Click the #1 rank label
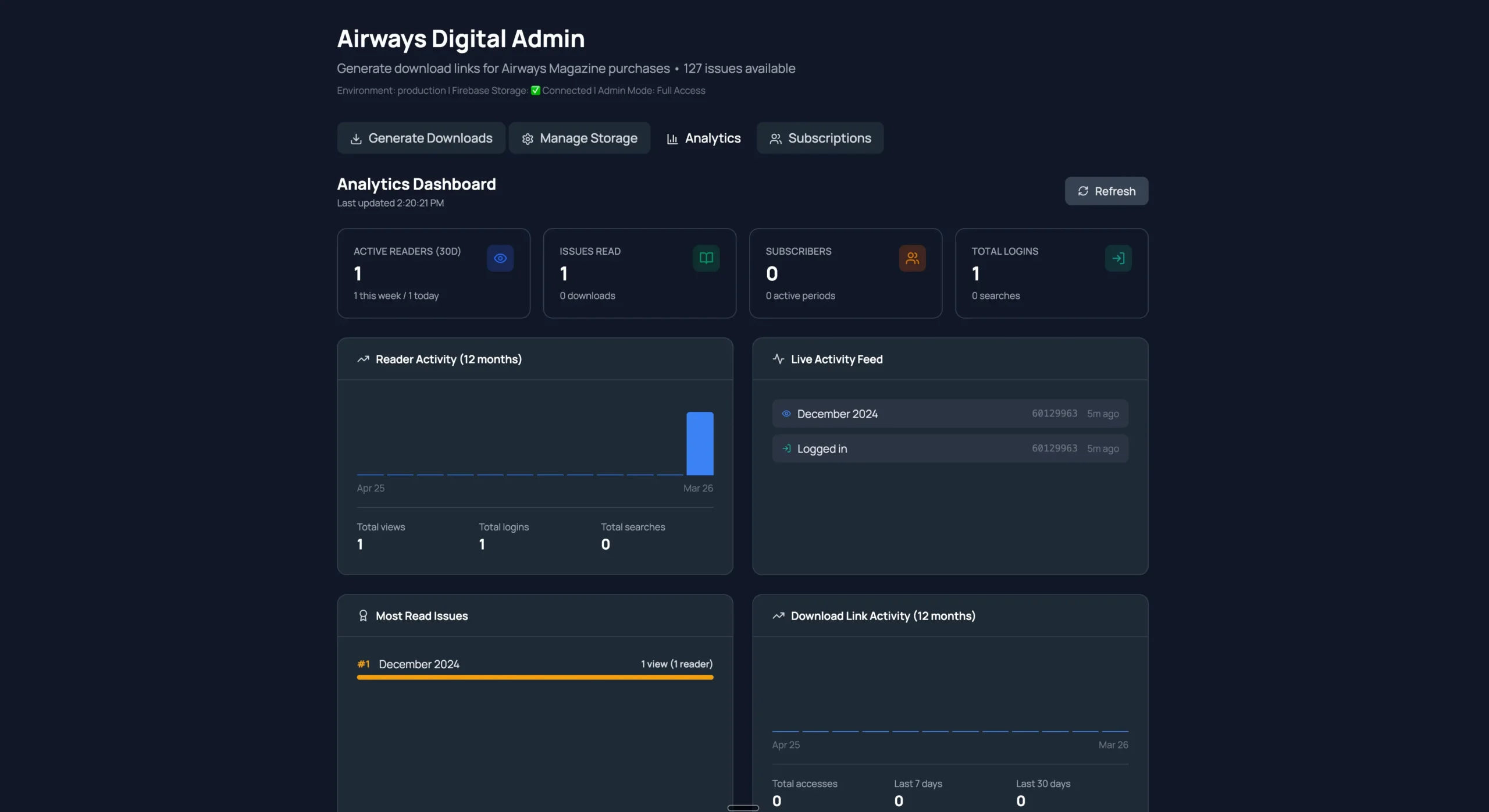Viewport: 1489px width, 812px height. tap(364, 664)
